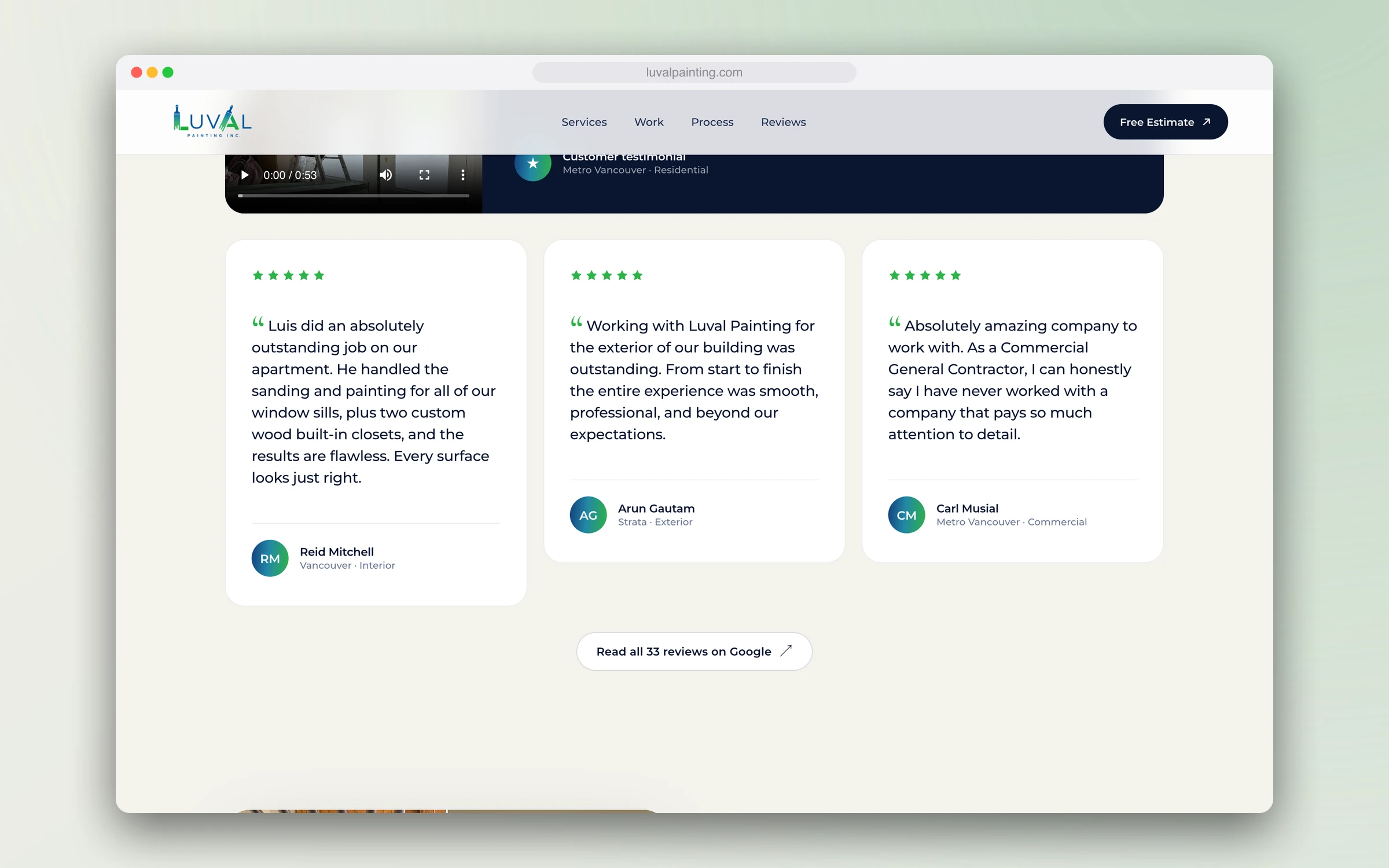Click the name Reid Mitchell
This screenshot has height=868, width=1389.
tap(337, 552)
